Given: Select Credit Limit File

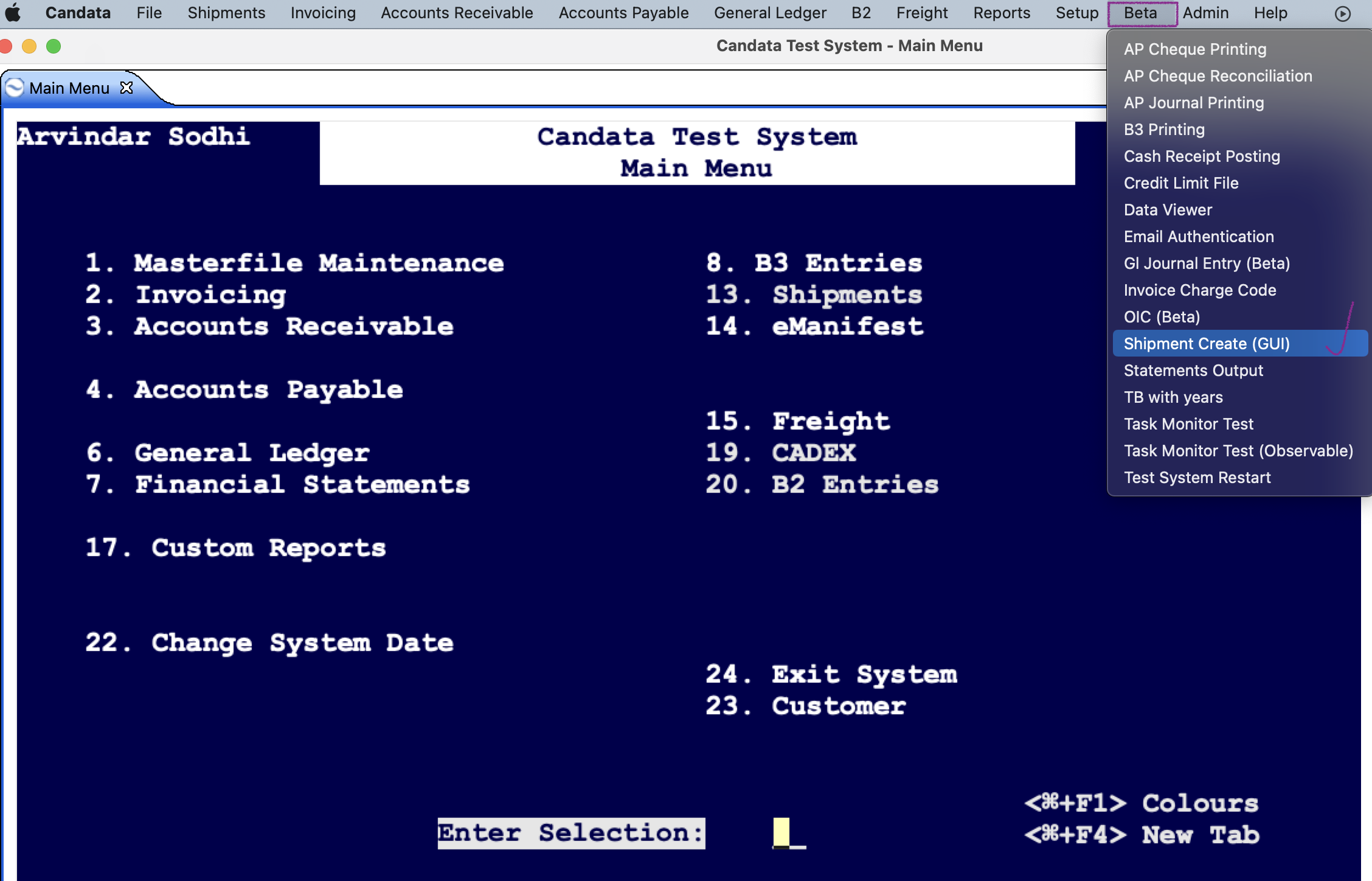Looking at the screenshot, I should 1240,183.
